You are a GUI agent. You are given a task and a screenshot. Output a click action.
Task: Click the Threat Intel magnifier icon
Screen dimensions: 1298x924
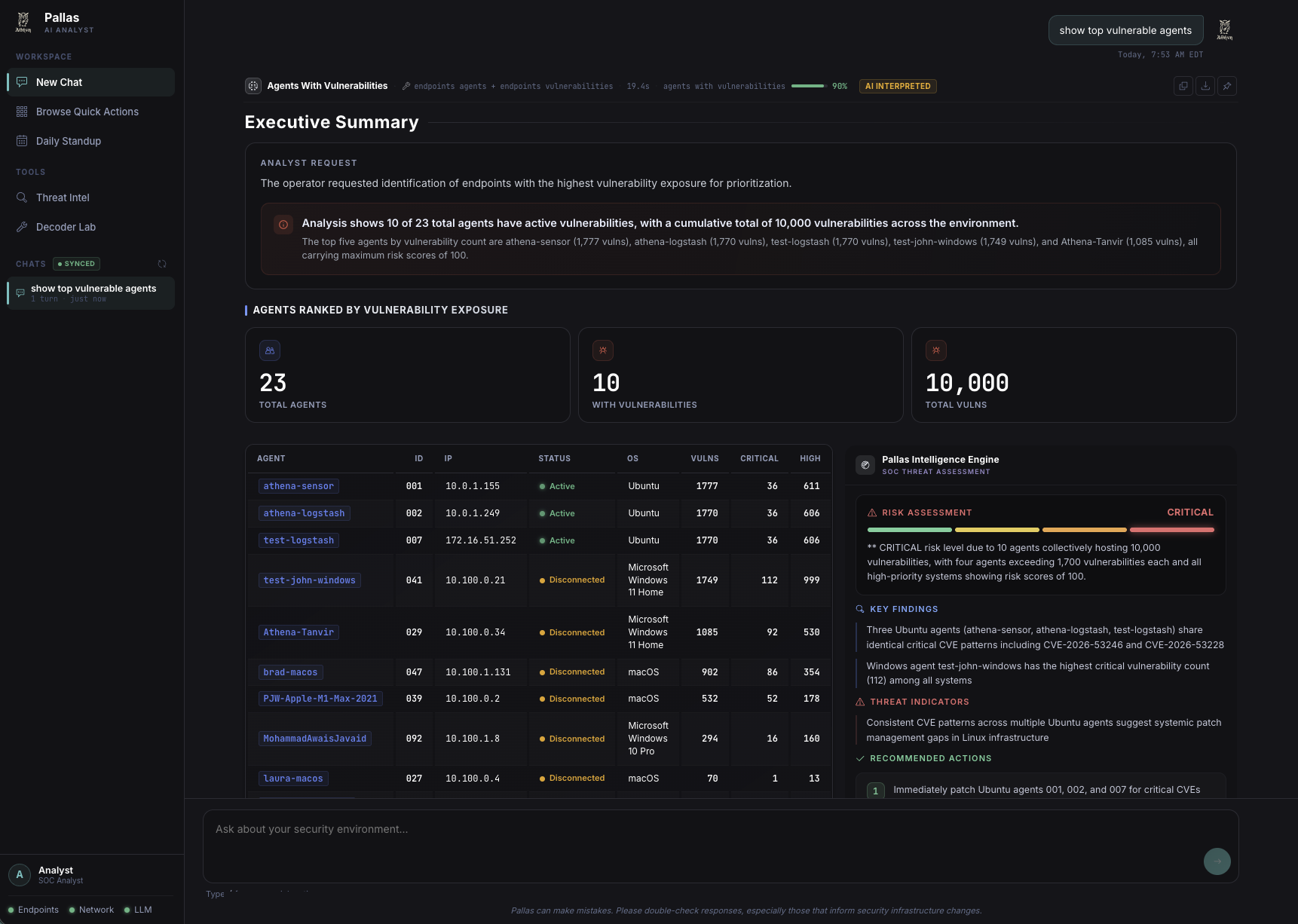click(x=22, y=197)
